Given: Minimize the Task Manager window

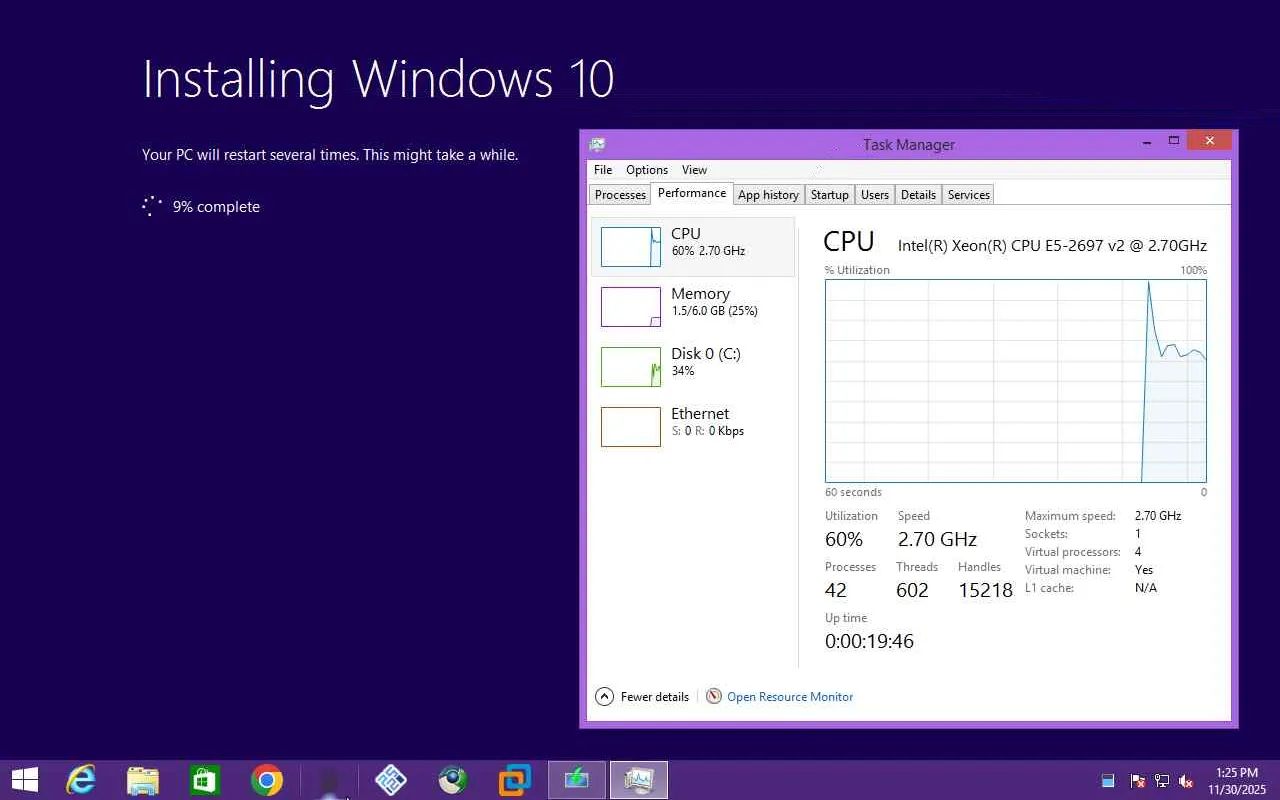Looking at the screenshot, I should click(x=1146, y=142).
